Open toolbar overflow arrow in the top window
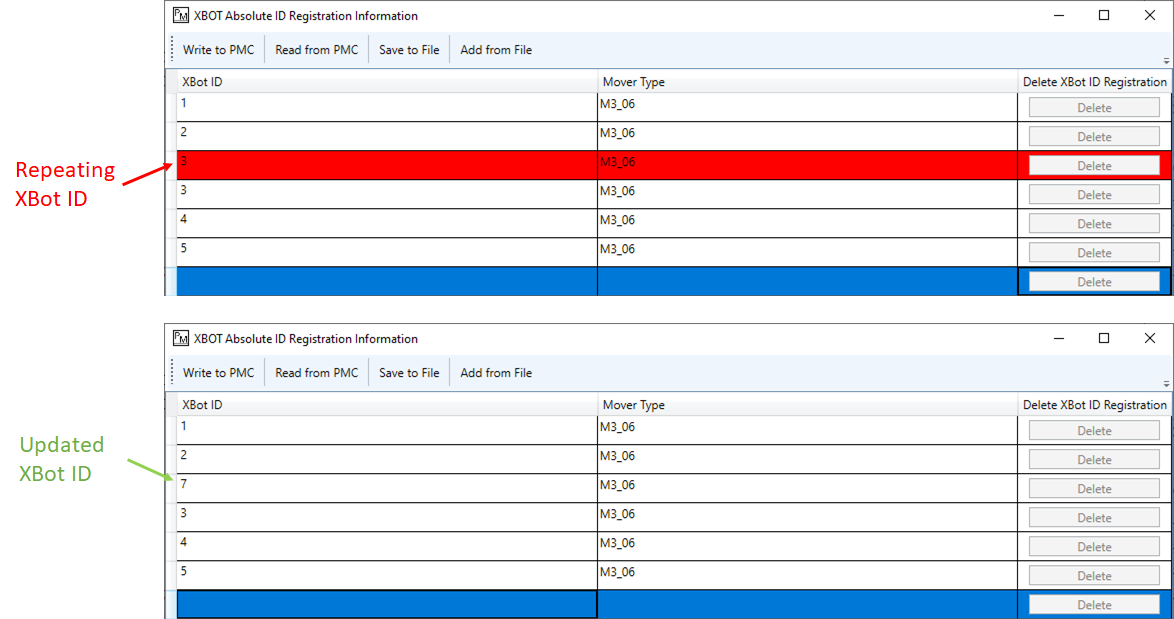The width and height of the screenshot is (1174, 619). [x=1166, y=61]
